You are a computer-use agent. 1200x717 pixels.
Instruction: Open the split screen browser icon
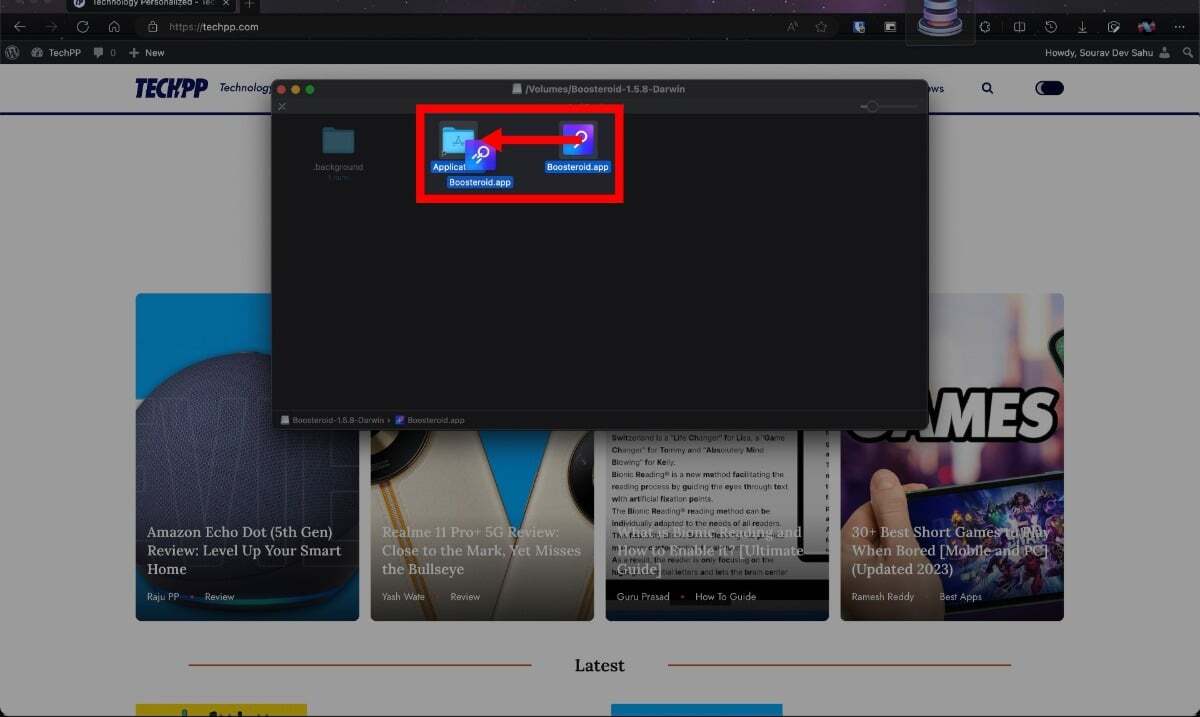[1019, 27]
